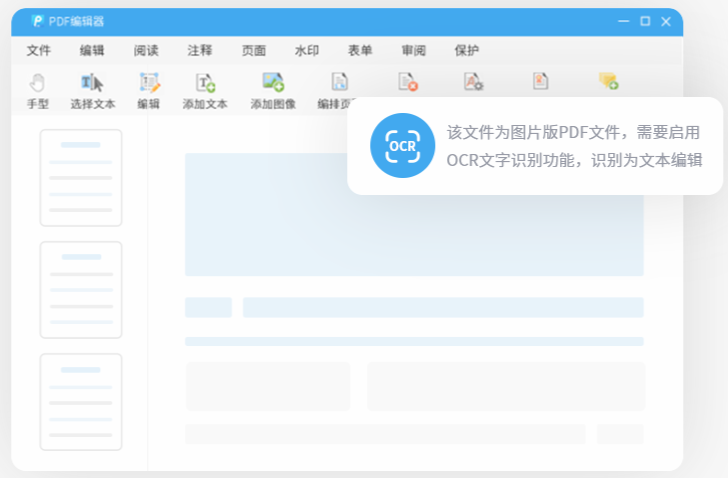This screenshot has height=478, width=728.
Task: Switch to the 阅读 menu
Action: point(146,51)
